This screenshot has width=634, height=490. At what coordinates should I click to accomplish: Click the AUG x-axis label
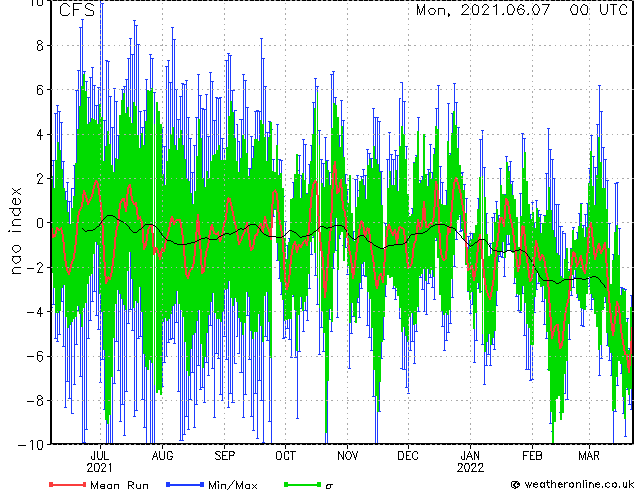pyautogui.click(x=163, y=456)
